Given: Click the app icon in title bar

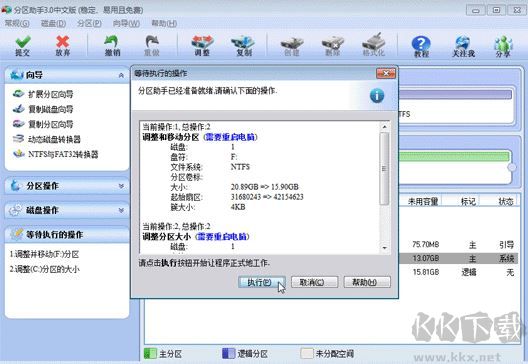Looking at the screenshot, I should [x=6, y=10].
